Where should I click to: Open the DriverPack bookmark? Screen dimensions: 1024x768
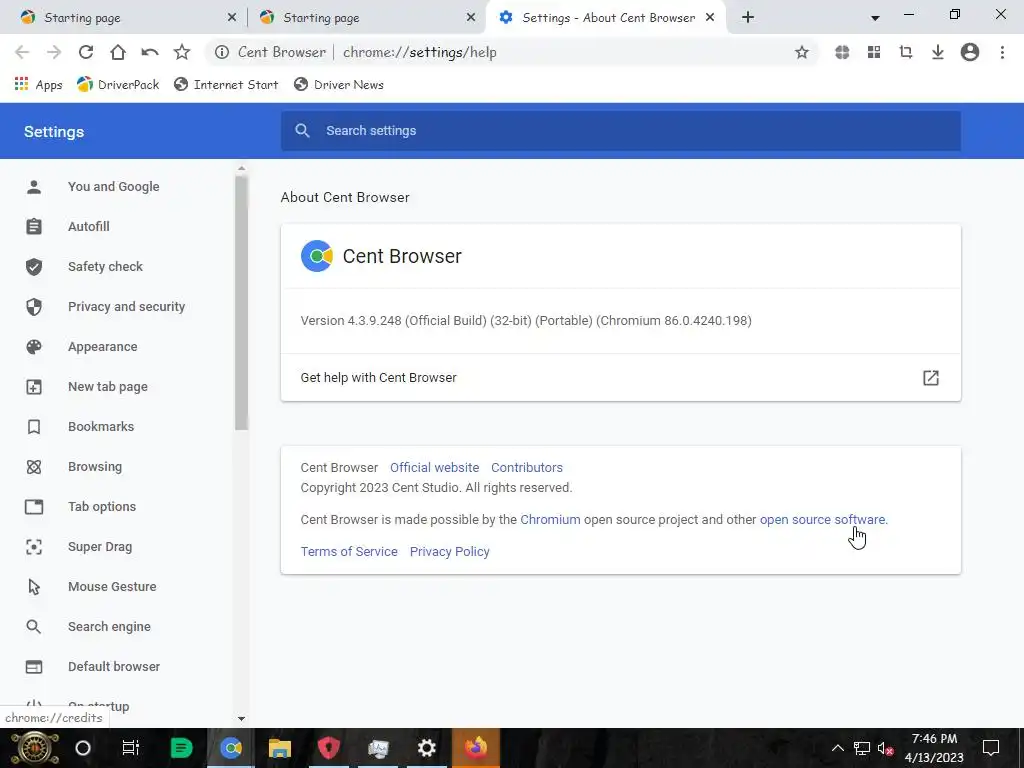[x=118, y=84]
